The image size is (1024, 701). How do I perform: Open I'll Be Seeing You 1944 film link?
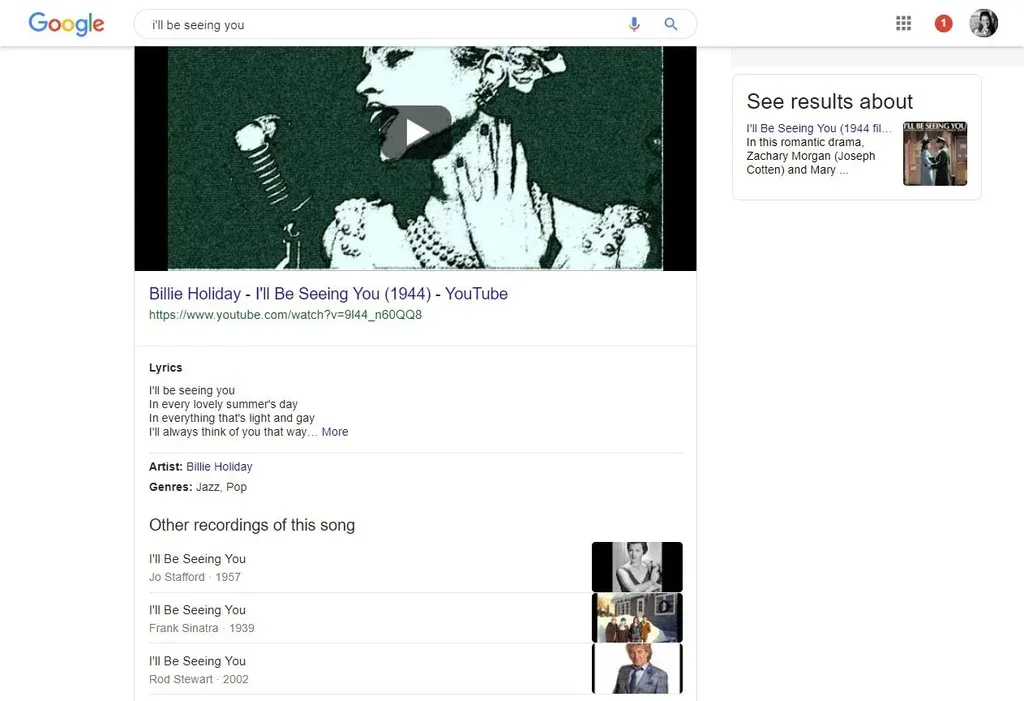[x=818, y=128]
